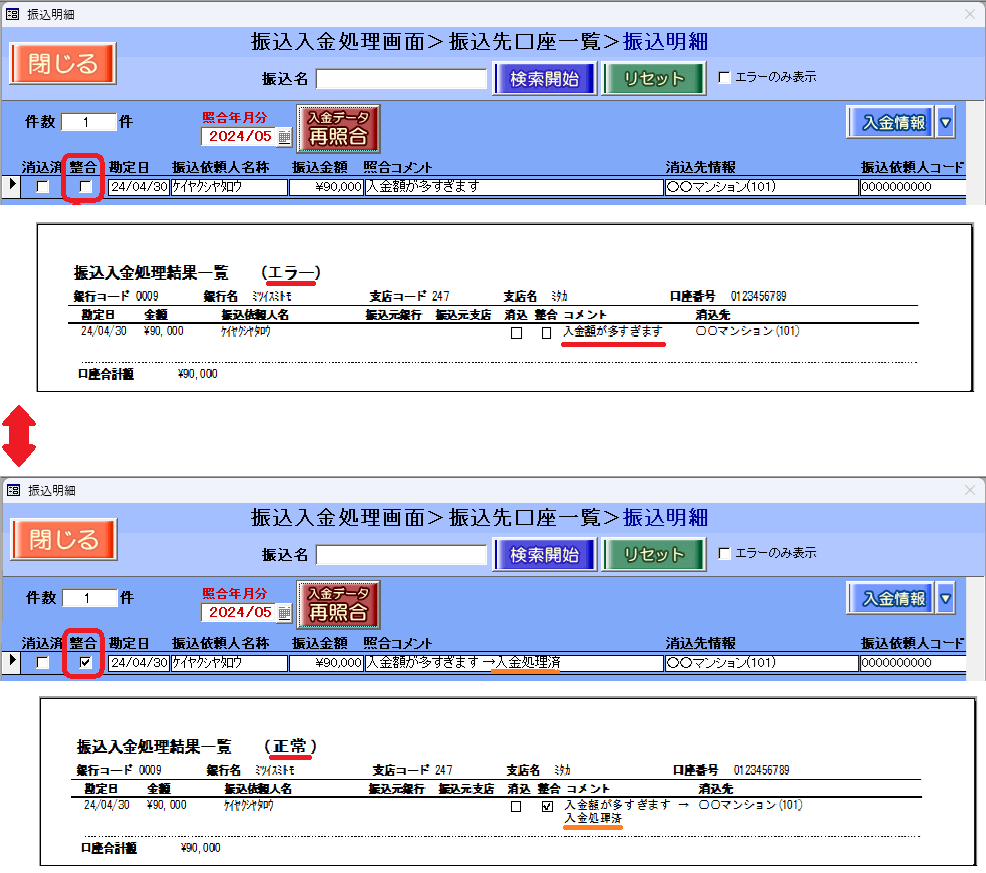This screenshot has width=986, height=873.
Task: Expand the 入金情報 dropdown arrow in lower window
Action: point(945,599)
